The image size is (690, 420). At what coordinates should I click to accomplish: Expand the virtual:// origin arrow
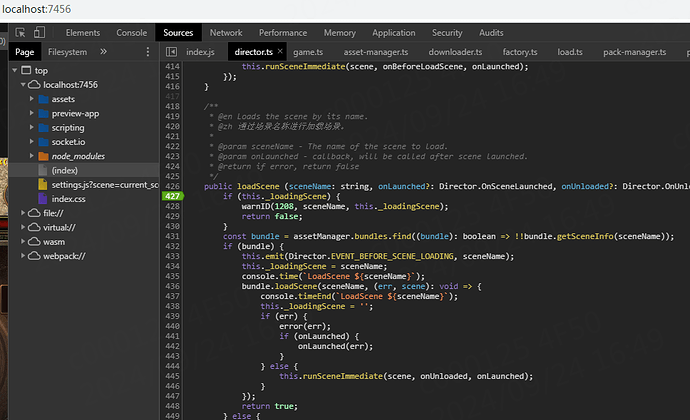[23, 227]
